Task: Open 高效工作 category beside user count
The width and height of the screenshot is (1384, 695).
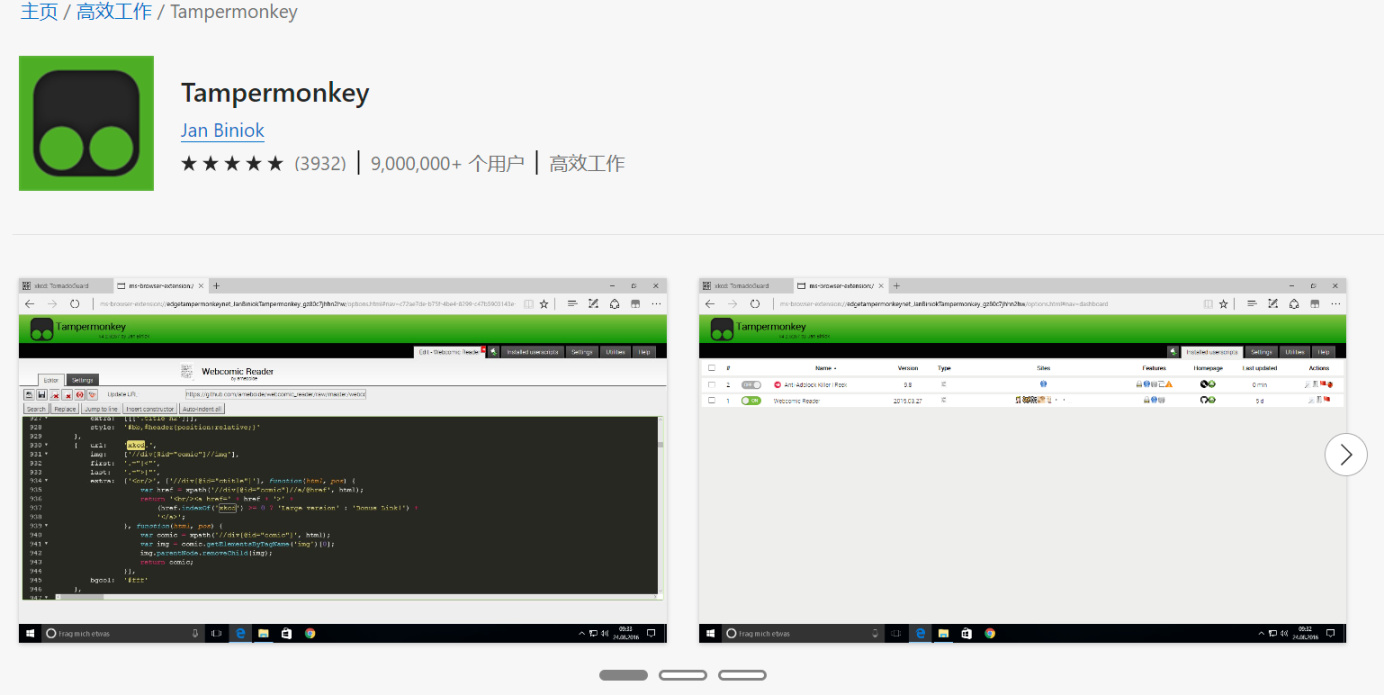Action: (x=587, y=163)
